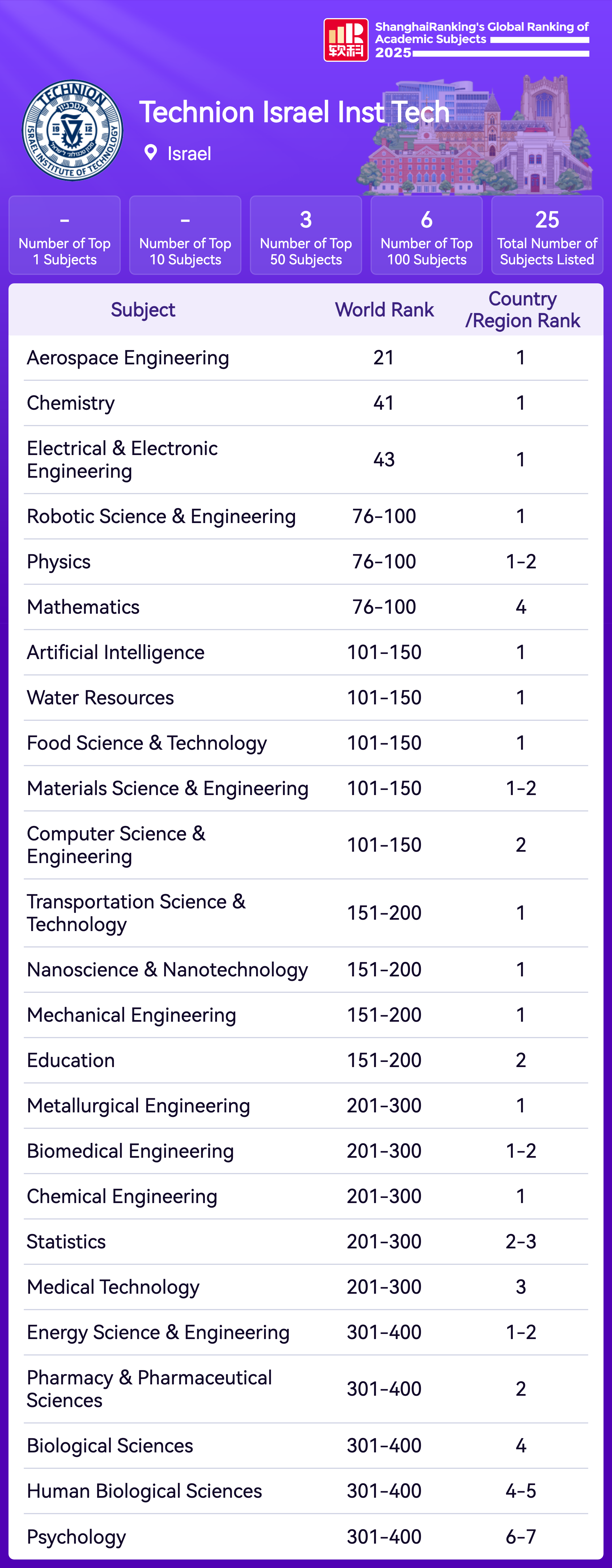The height and width of the screenshot is (1568, 612).
Task: Click the location pin icon beside Israel
Action: point(150,153)
